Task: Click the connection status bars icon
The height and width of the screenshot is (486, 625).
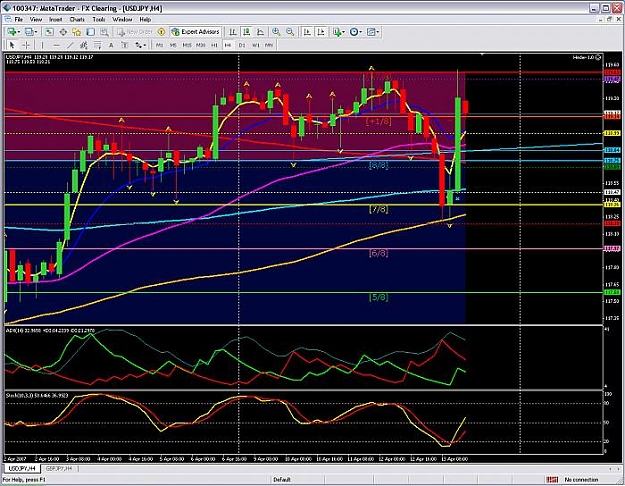Action: [x=552, y=480]
